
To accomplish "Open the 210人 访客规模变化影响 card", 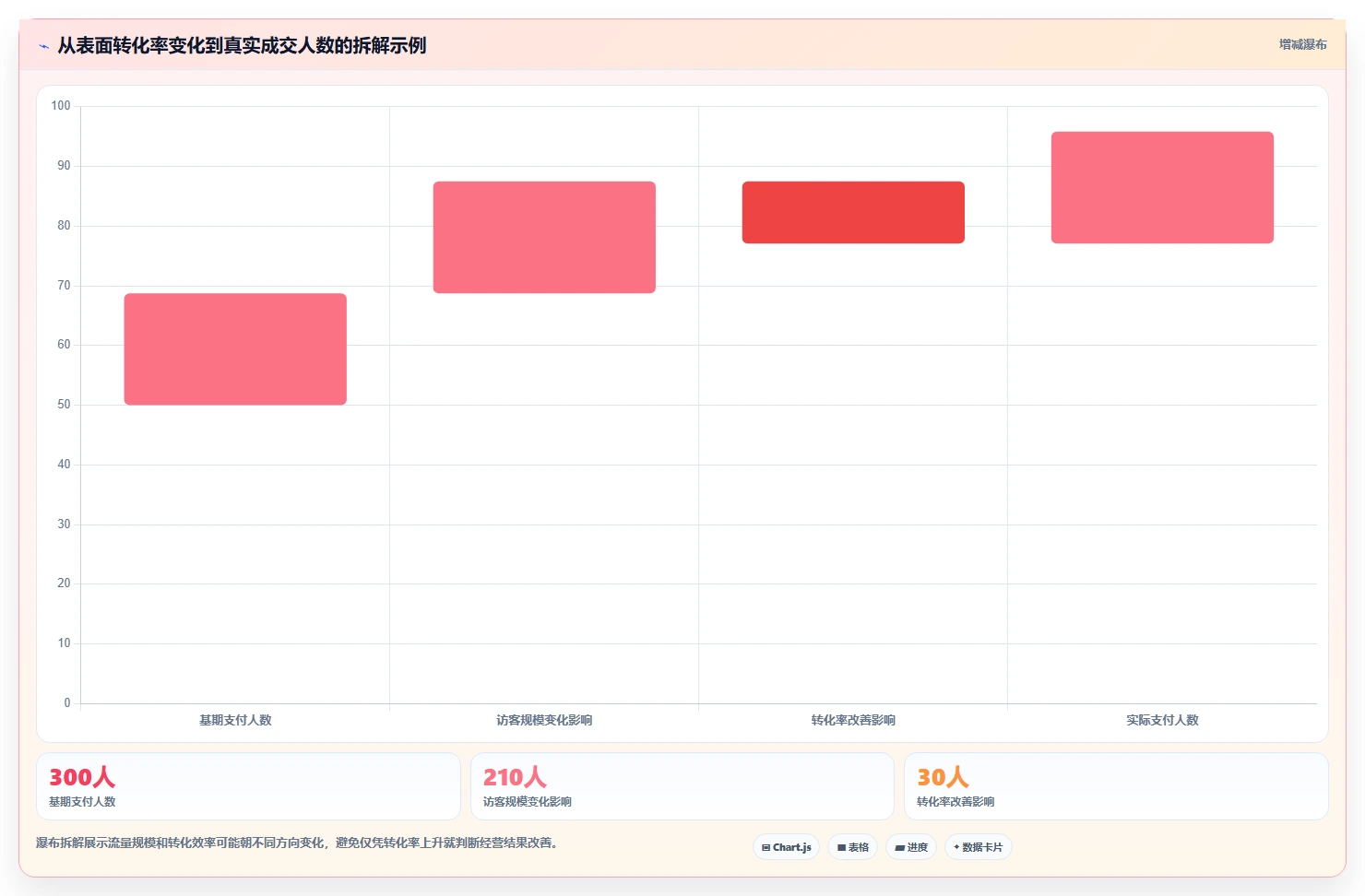I will click(682, 786).
